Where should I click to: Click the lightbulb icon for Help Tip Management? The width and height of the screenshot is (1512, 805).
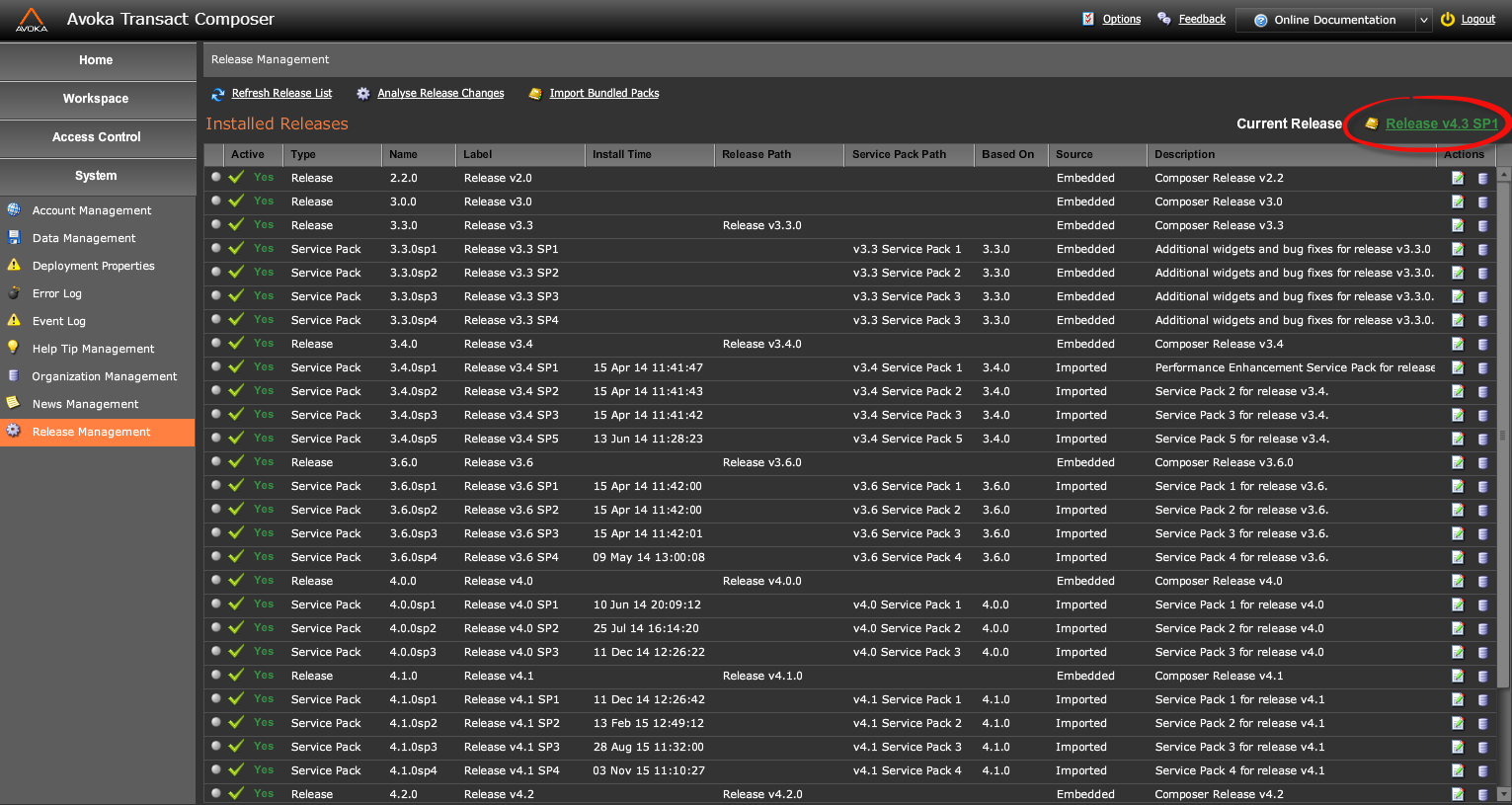coord(14,348)
